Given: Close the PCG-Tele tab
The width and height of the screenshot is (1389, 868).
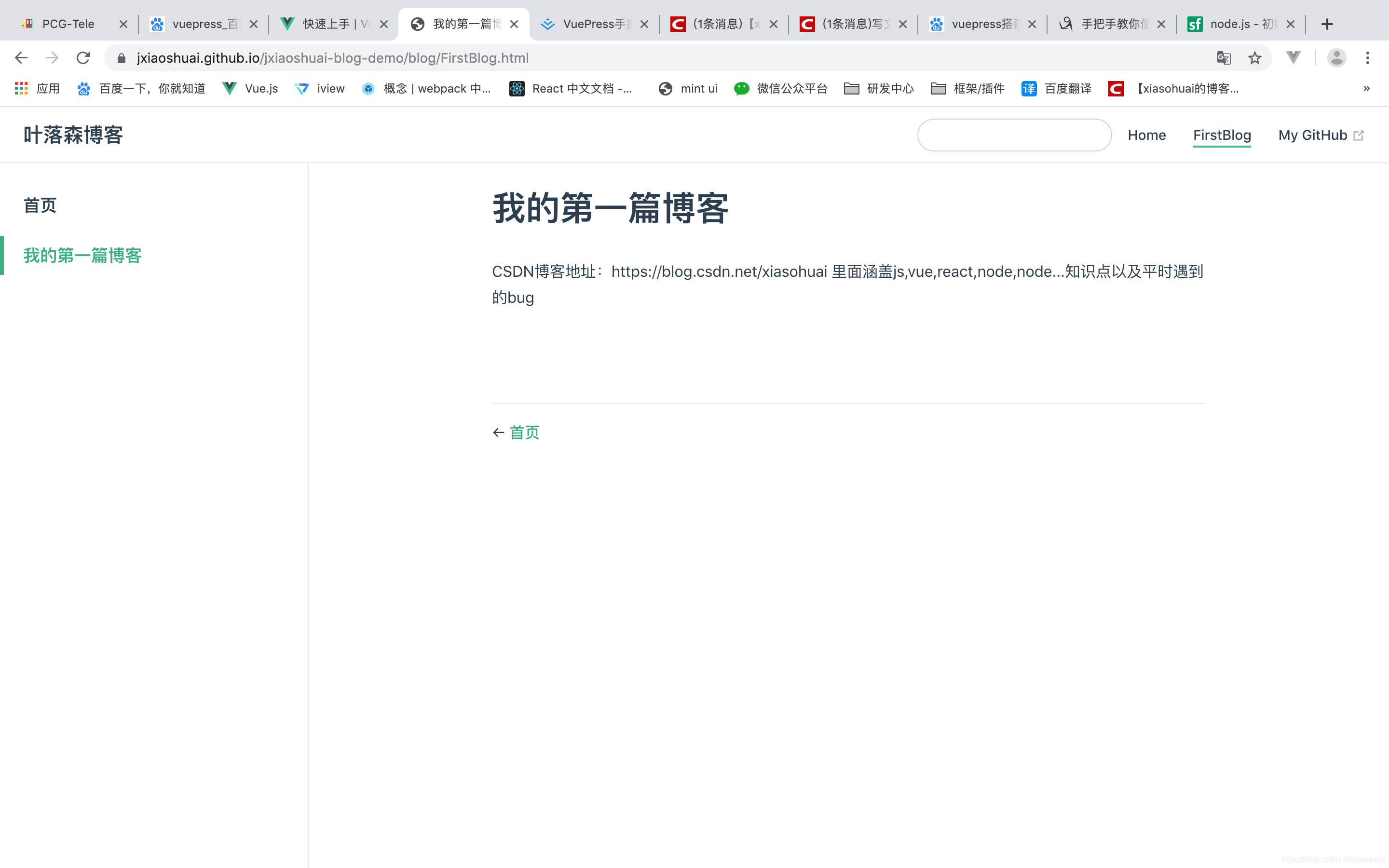Looking at the screenshot, I should pos(123,24).
